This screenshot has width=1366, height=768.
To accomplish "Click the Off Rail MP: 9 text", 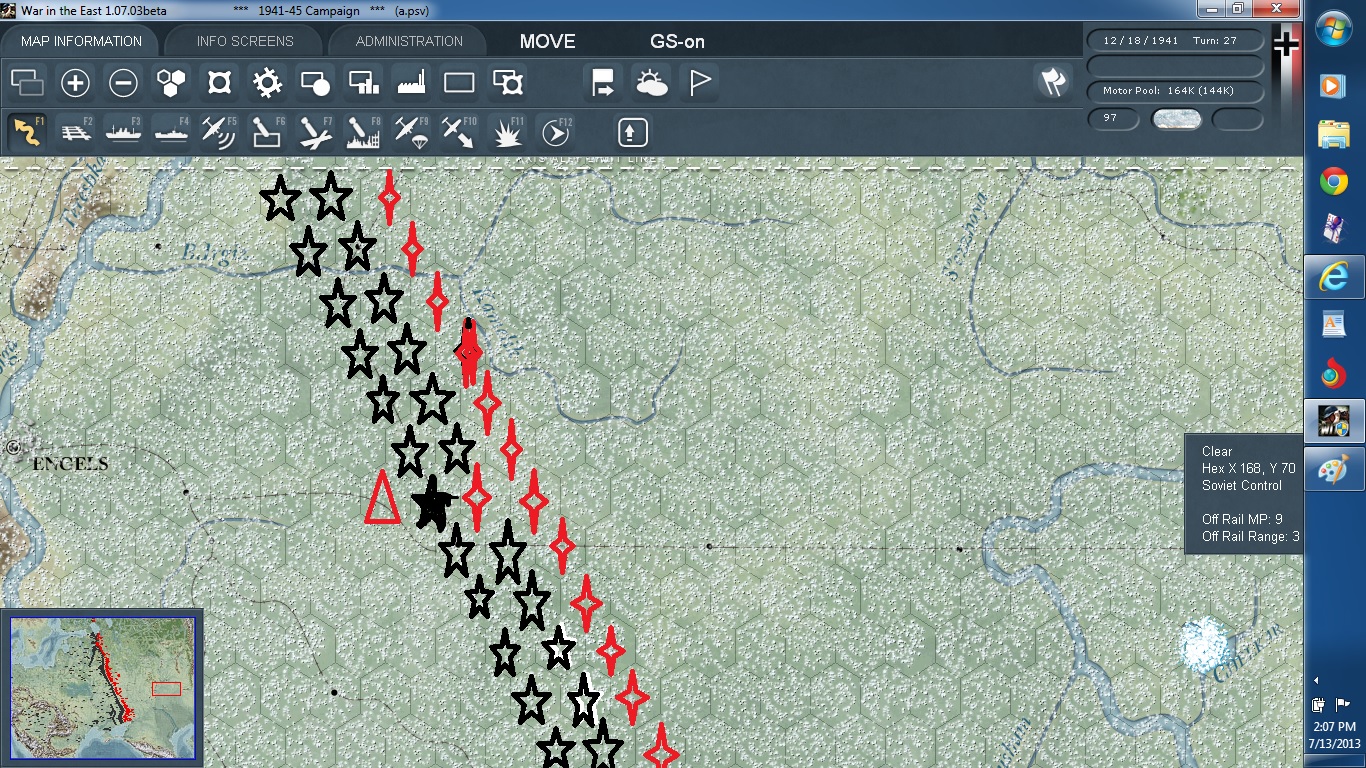I will click(x=1242, y=519).
